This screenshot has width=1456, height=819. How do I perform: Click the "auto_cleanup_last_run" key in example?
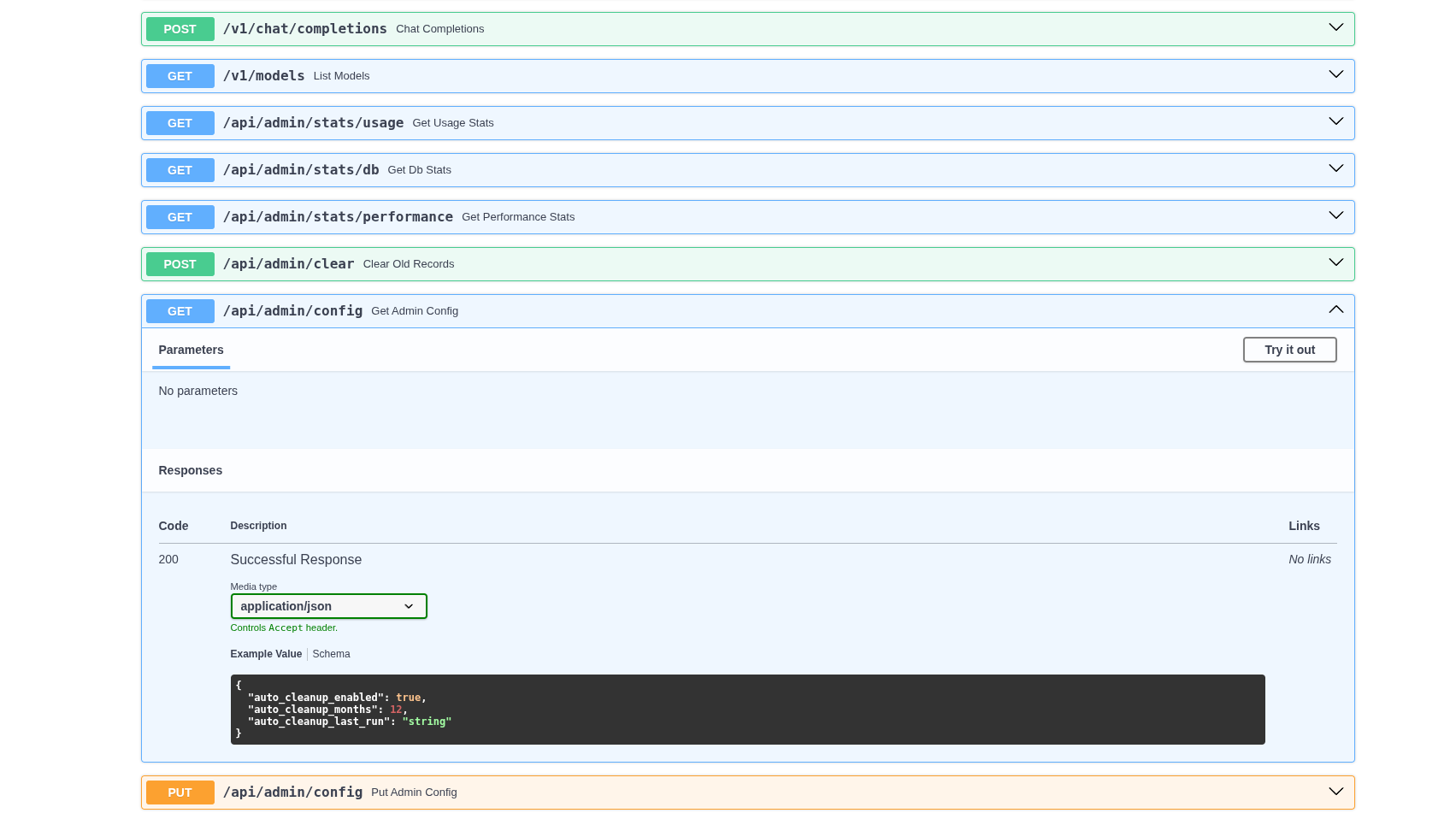319,722
